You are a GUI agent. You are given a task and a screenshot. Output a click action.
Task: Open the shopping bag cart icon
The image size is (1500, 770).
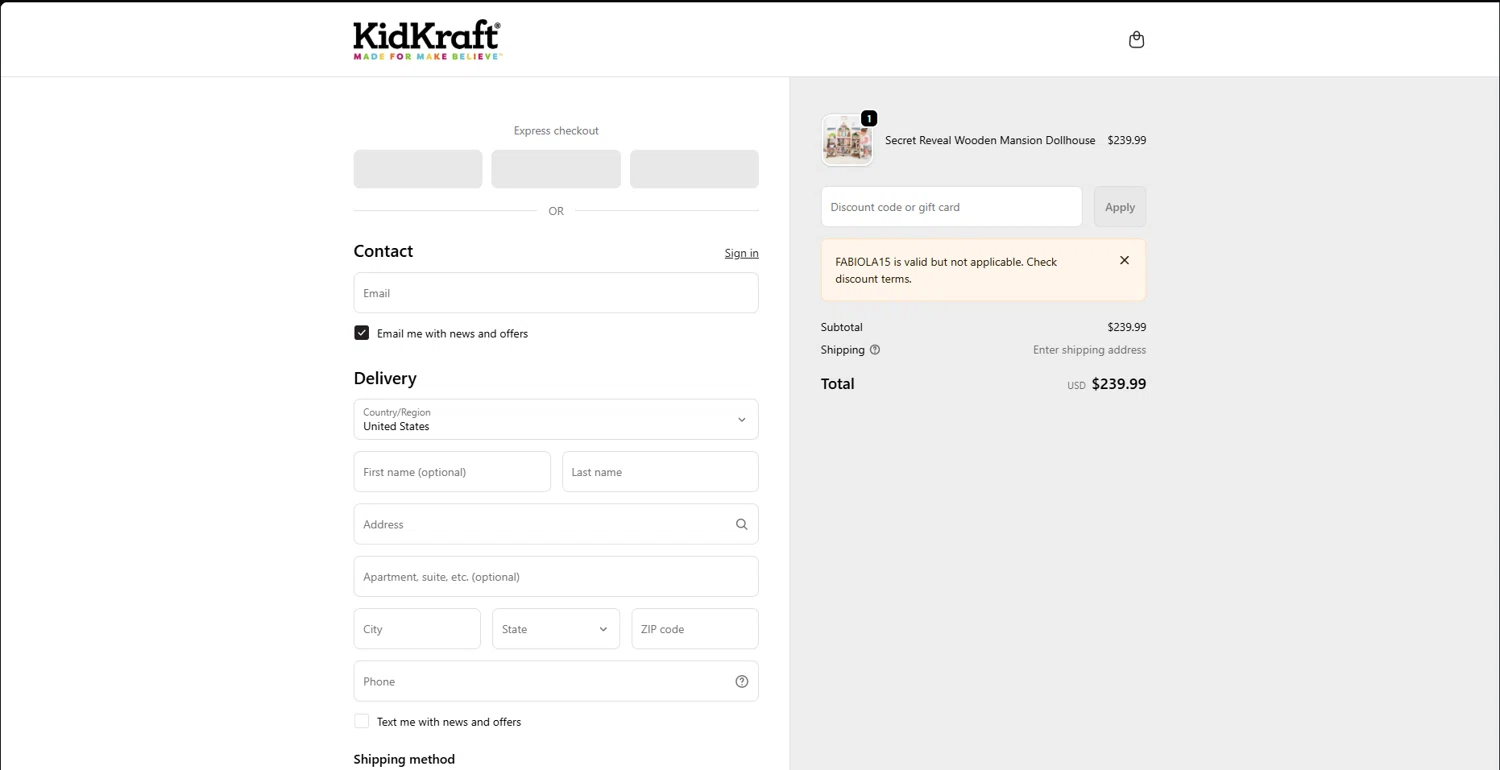(1136, 40)
